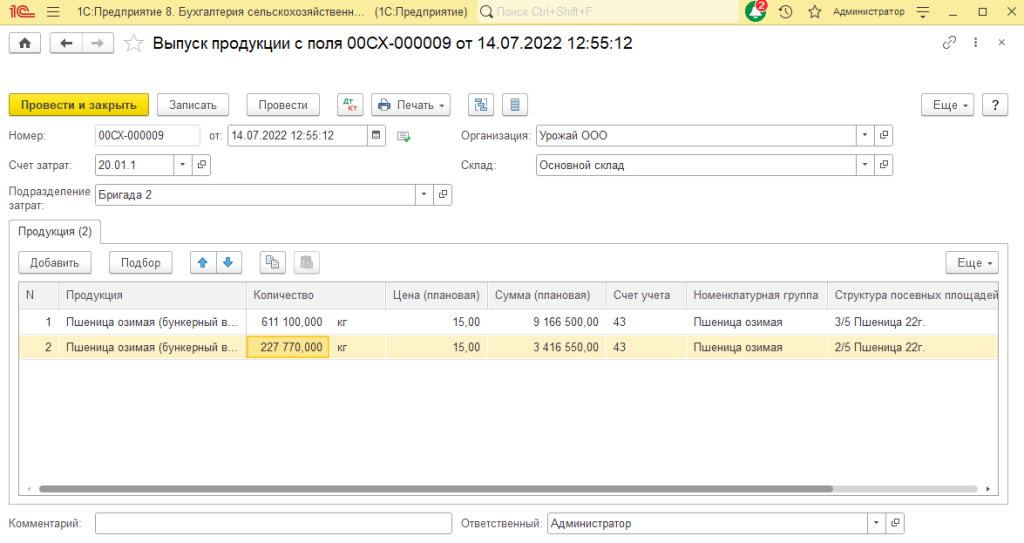Add document to favorites with star icon

(x=133, y=43)
